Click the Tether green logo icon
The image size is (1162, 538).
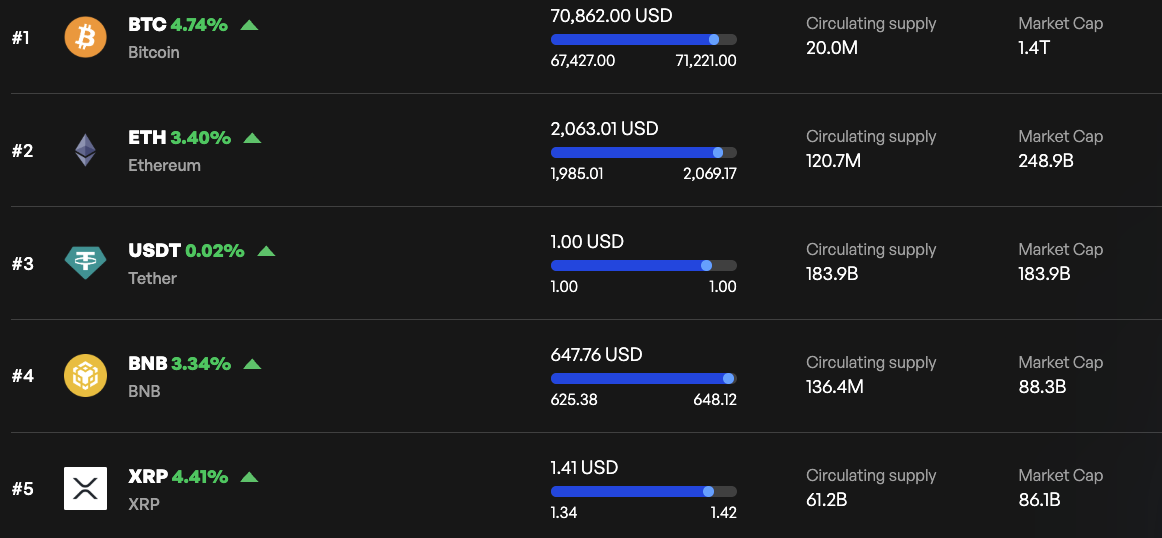(85, 263)
